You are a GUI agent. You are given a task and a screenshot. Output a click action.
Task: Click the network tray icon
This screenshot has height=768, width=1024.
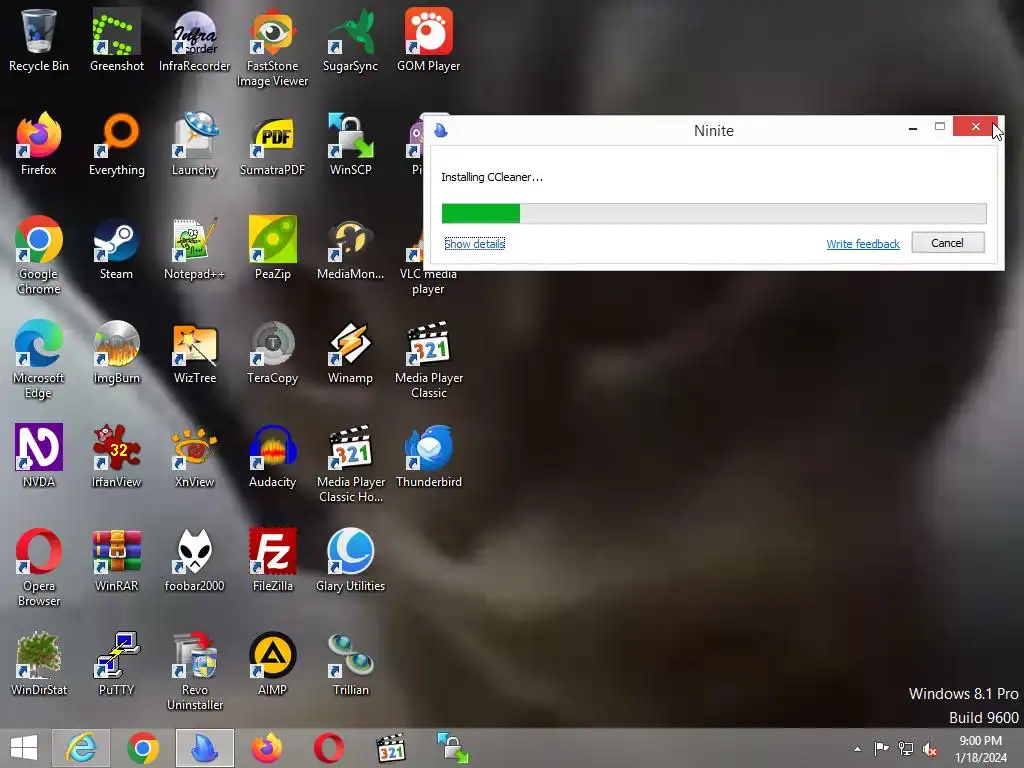[906, 748]
